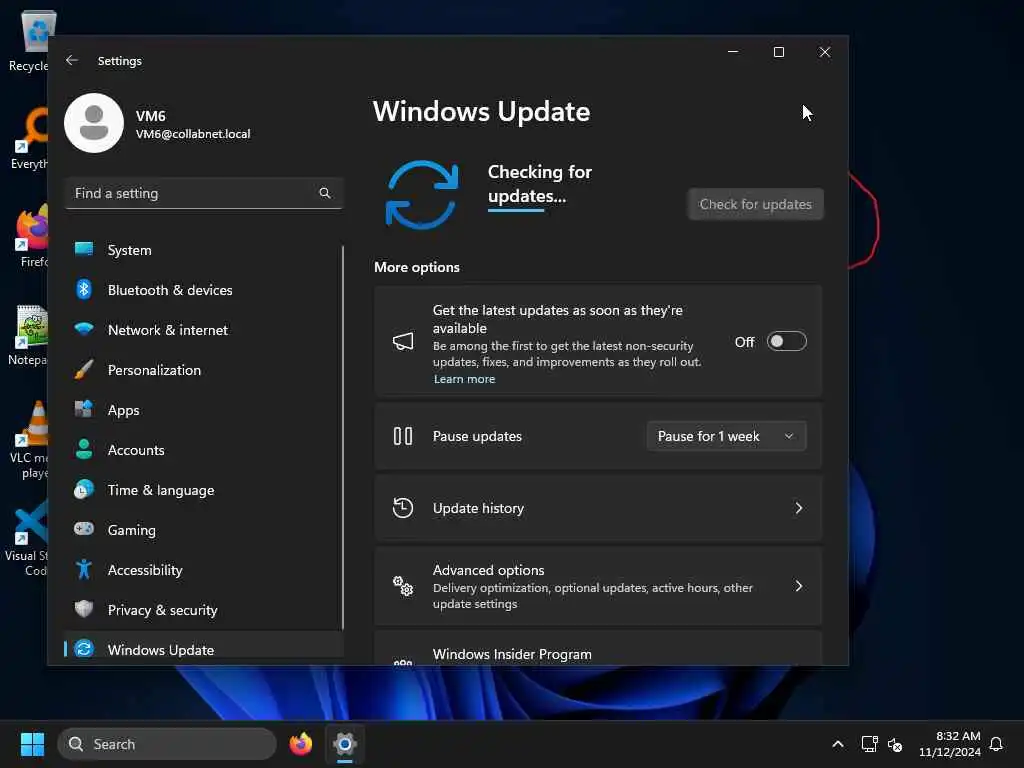Screen dimensions: 1024x768
Task: Click the Apps icon in sidebar
Action: (84, 409)
